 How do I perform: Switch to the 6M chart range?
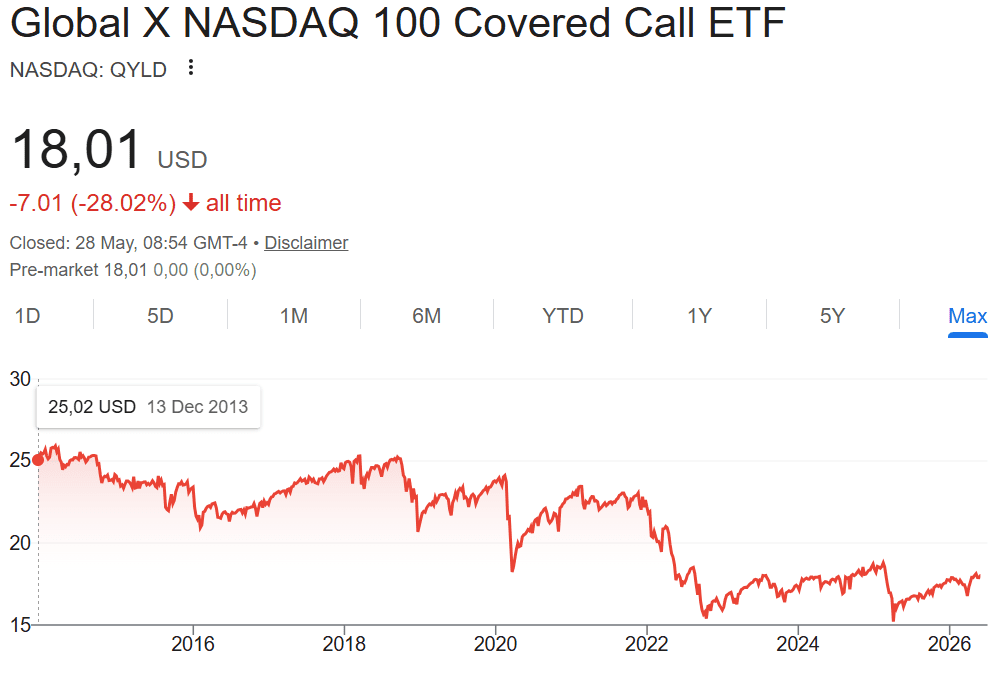click(427, 316)
